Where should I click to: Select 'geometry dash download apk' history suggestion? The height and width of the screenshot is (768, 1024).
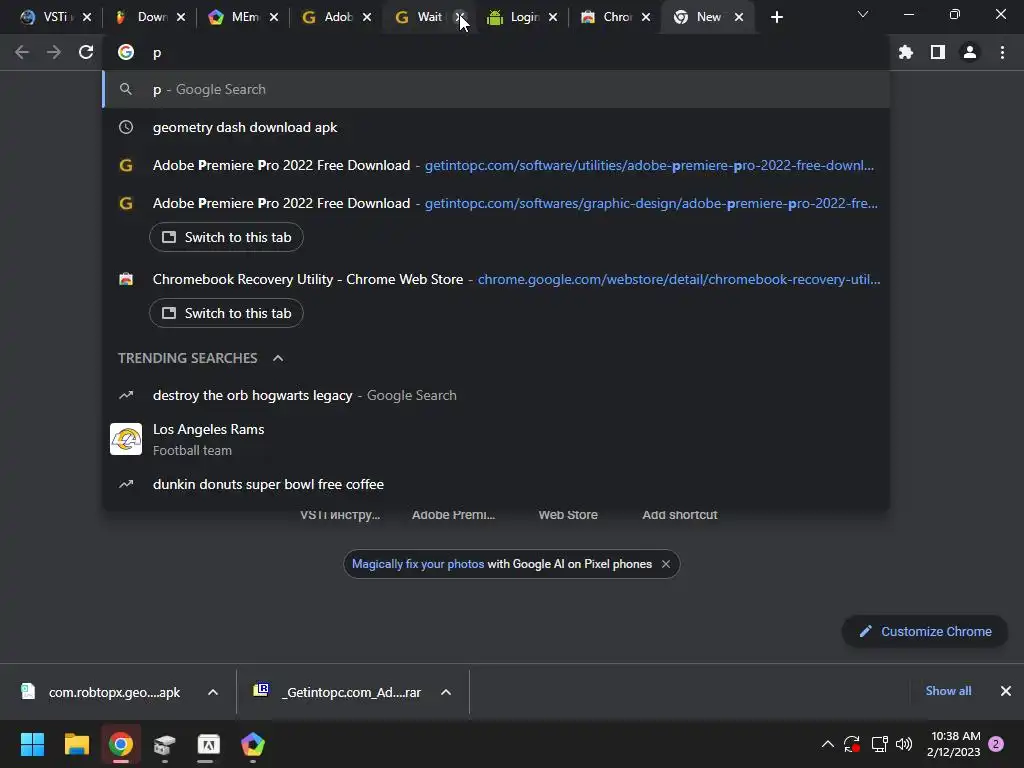pyautogui.click(x=496, y=127)
